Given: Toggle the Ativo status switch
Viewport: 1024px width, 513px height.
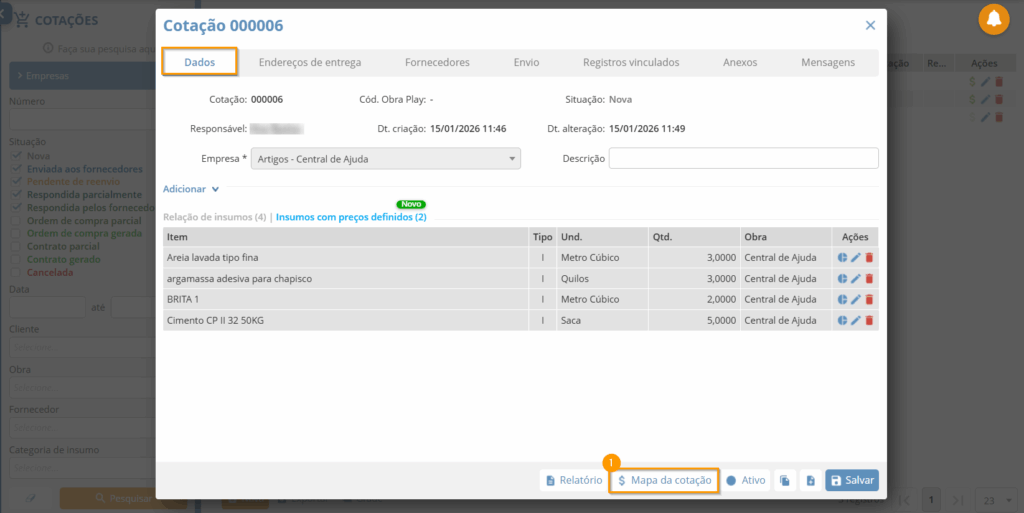Looking at the screenshot, I should pyautogui.click(x=746, y=481).
